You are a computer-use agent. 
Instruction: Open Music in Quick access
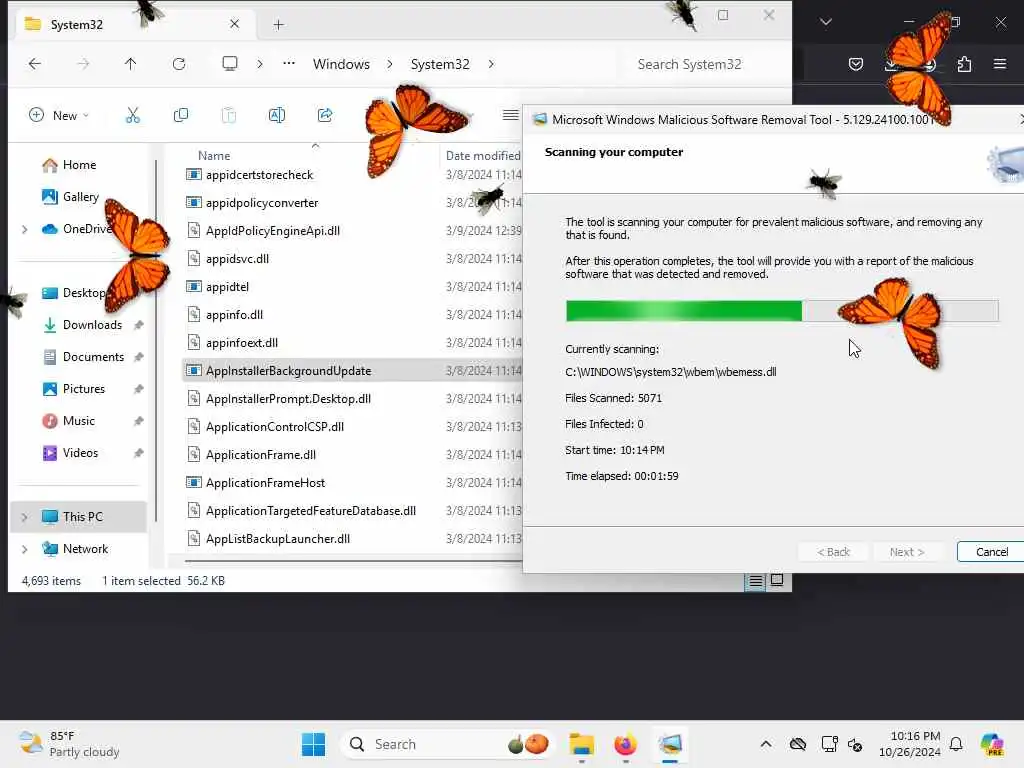point(78,421)
